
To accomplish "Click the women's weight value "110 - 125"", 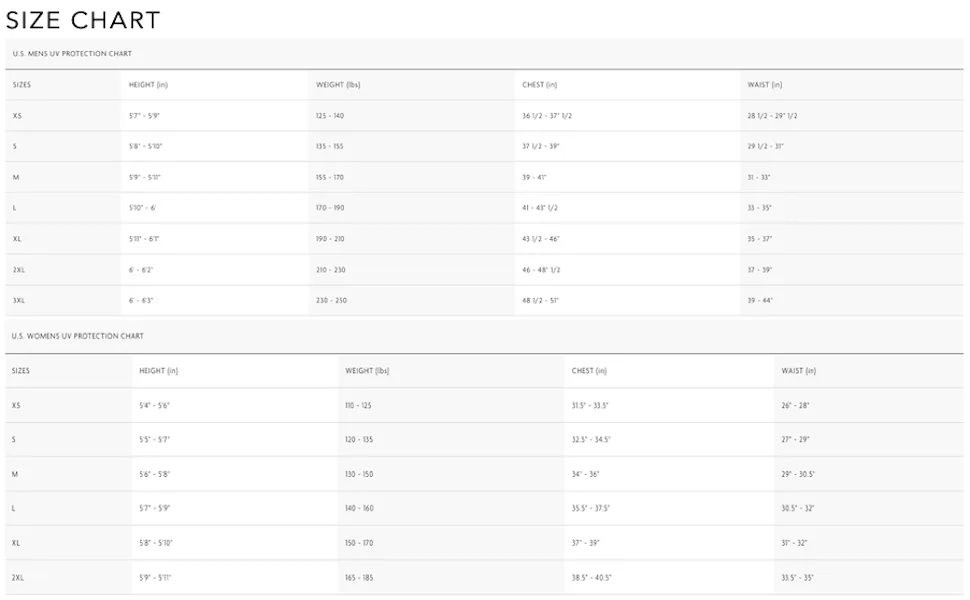I will click(x=358, y=406).
